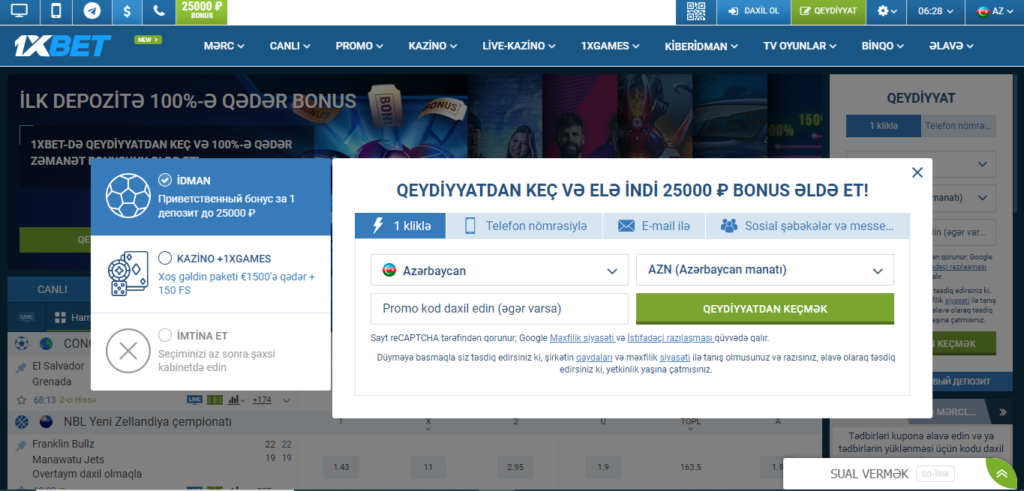
Task: Click the callback phone handset icon
Action: click(x=159, y=11)
